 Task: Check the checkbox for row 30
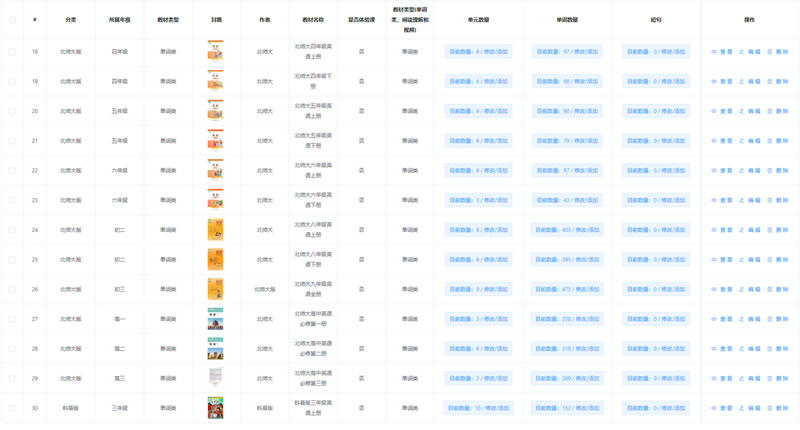(12, 408)
